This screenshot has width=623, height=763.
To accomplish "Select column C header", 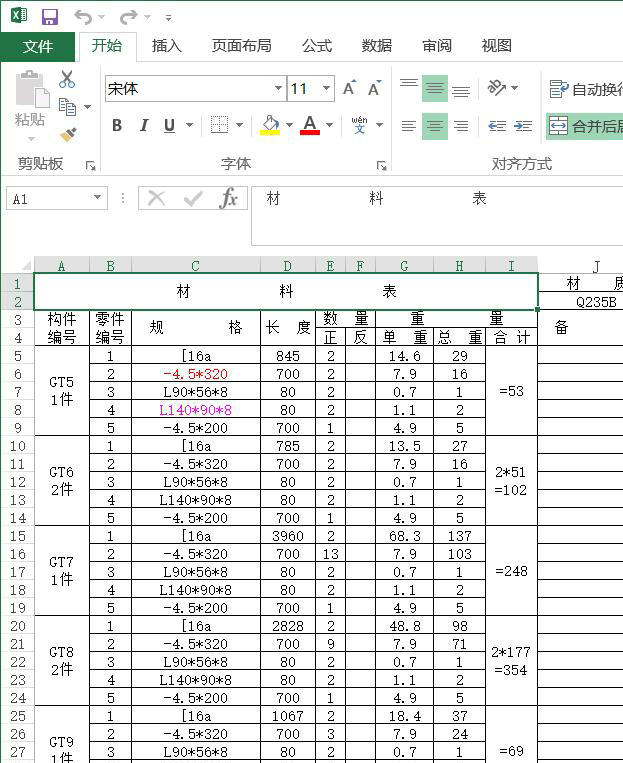I will [196, 266].
